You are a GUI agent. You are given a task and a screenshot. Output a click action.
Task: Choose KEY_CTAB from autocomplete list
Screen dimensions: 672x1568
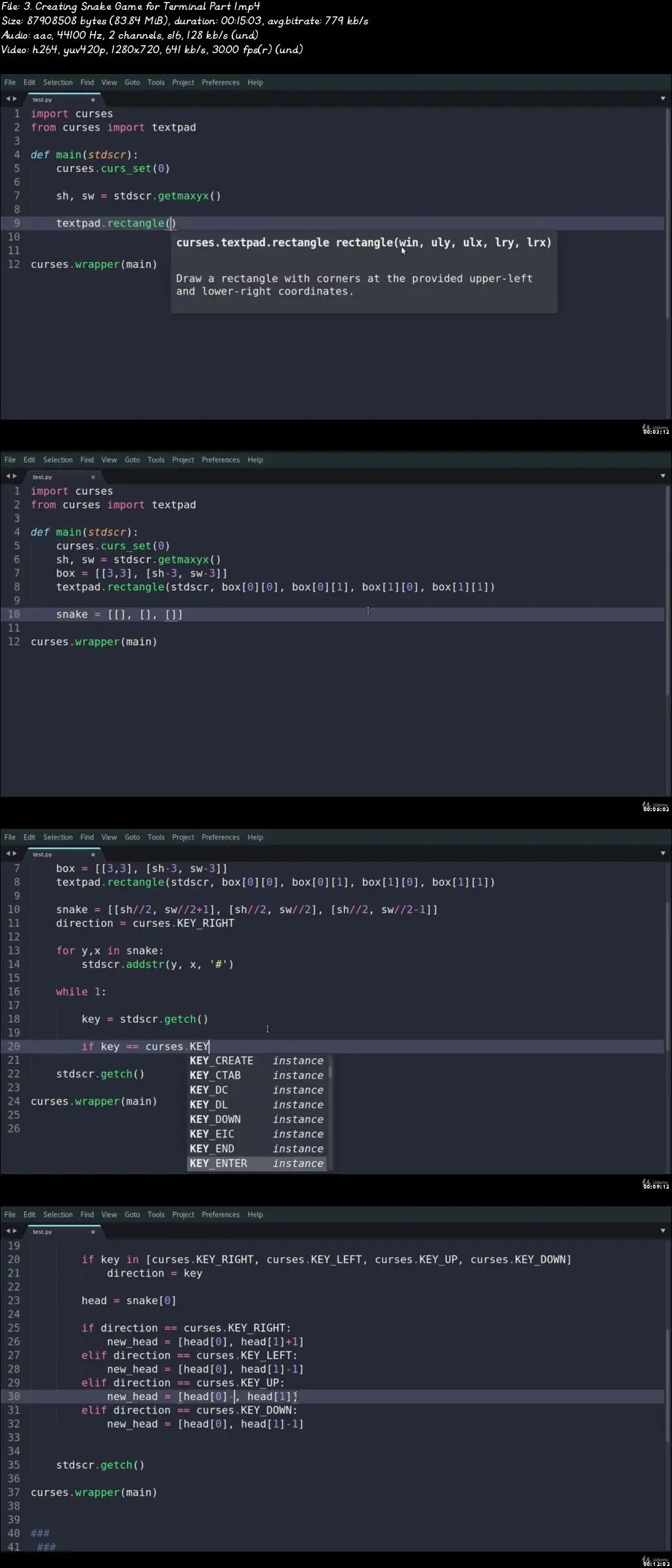(257, 1075)
